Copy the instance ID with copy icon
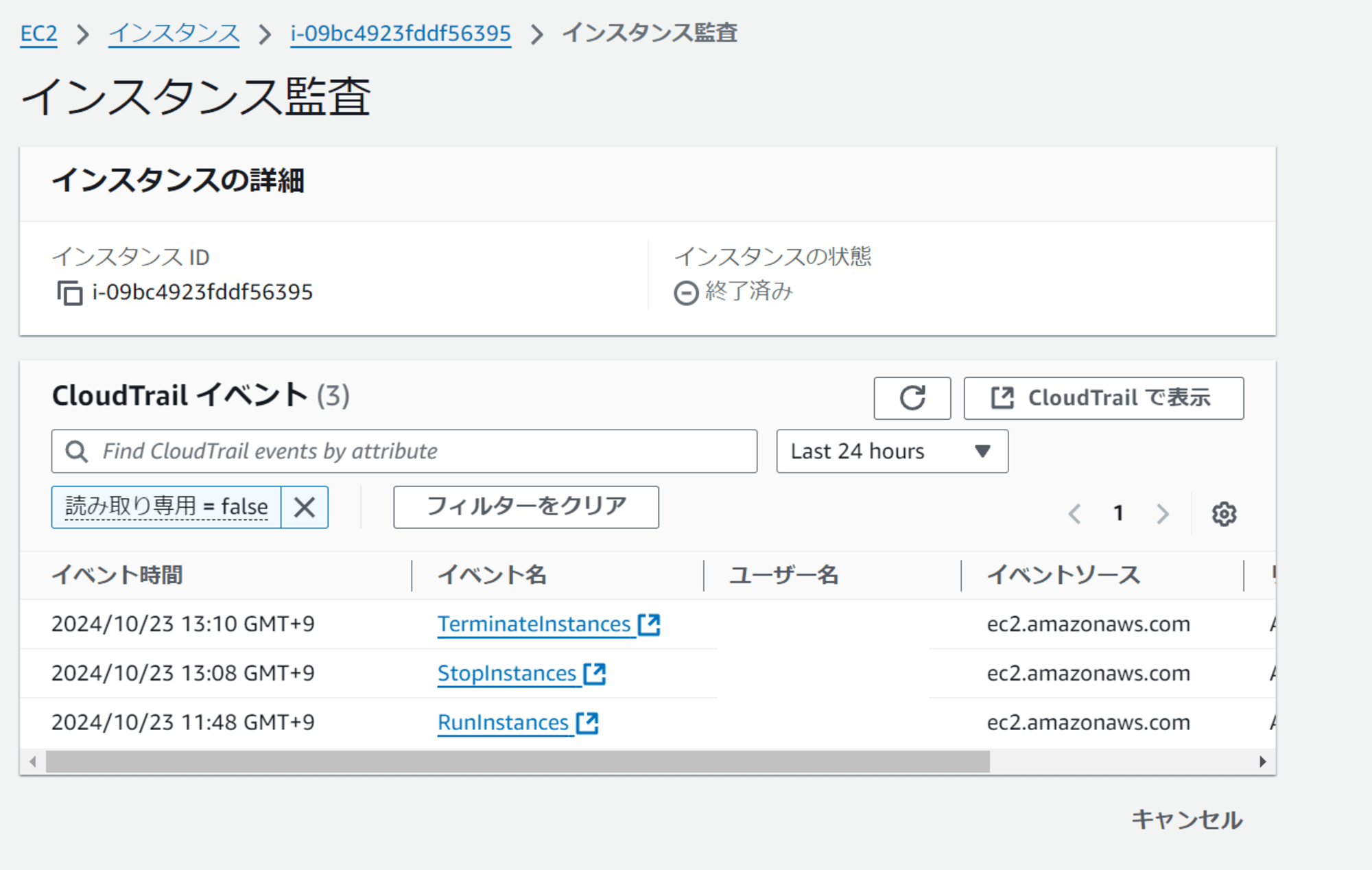The image size is (1372, 870). [69, 293]
